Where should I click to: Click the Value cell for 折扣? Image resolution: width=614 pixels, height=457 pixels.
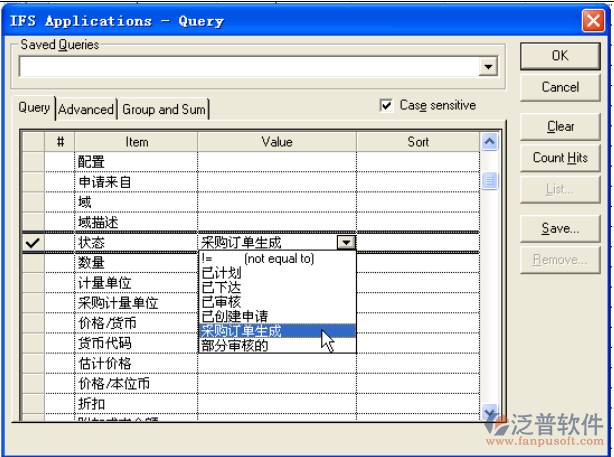coord(277,404)
